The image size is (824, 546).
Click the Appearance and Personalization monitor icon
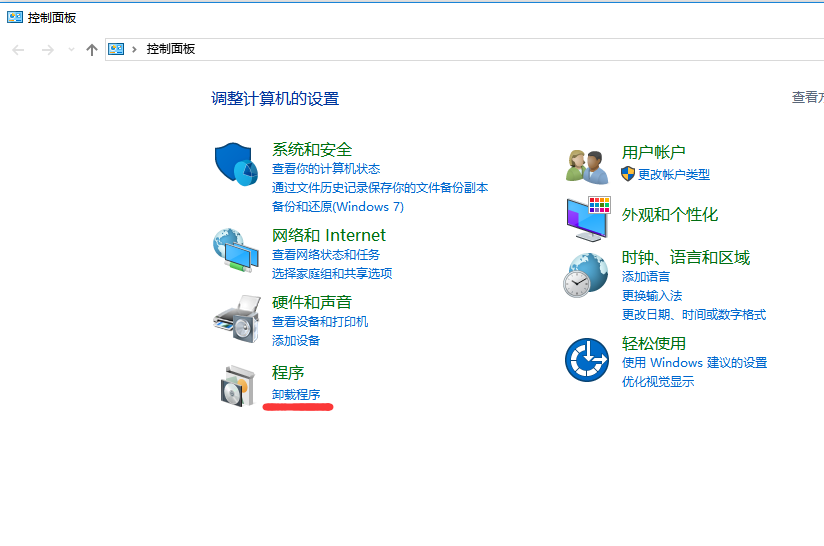(x=588, y=218)
